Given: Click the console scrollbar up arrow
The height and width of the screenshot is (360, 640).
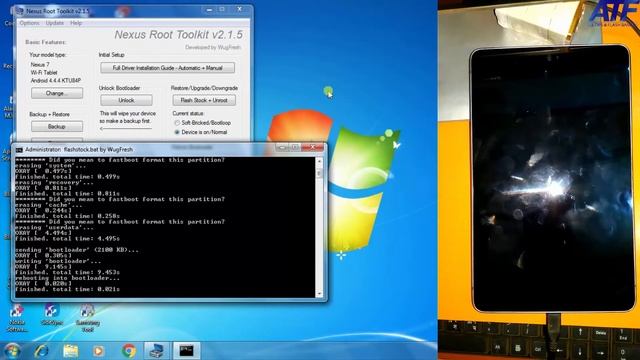Looking at the screenshot, I should click(319, 162).
